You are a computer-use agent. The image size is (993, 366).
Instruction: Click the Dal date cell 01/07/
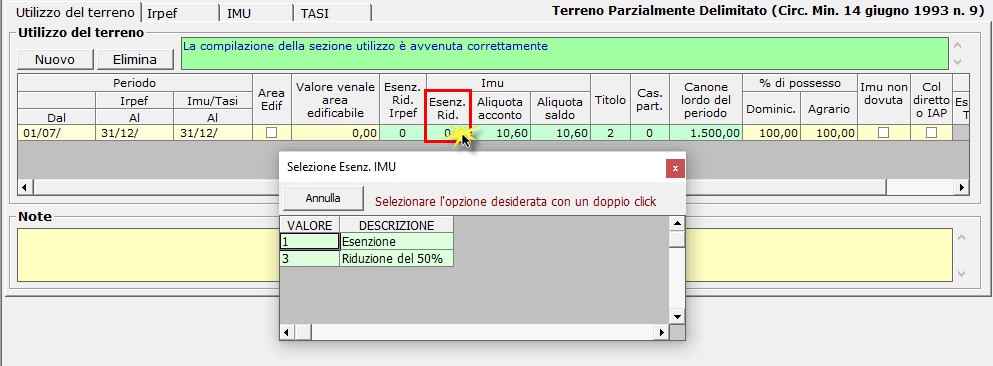[x=56, y=133]
